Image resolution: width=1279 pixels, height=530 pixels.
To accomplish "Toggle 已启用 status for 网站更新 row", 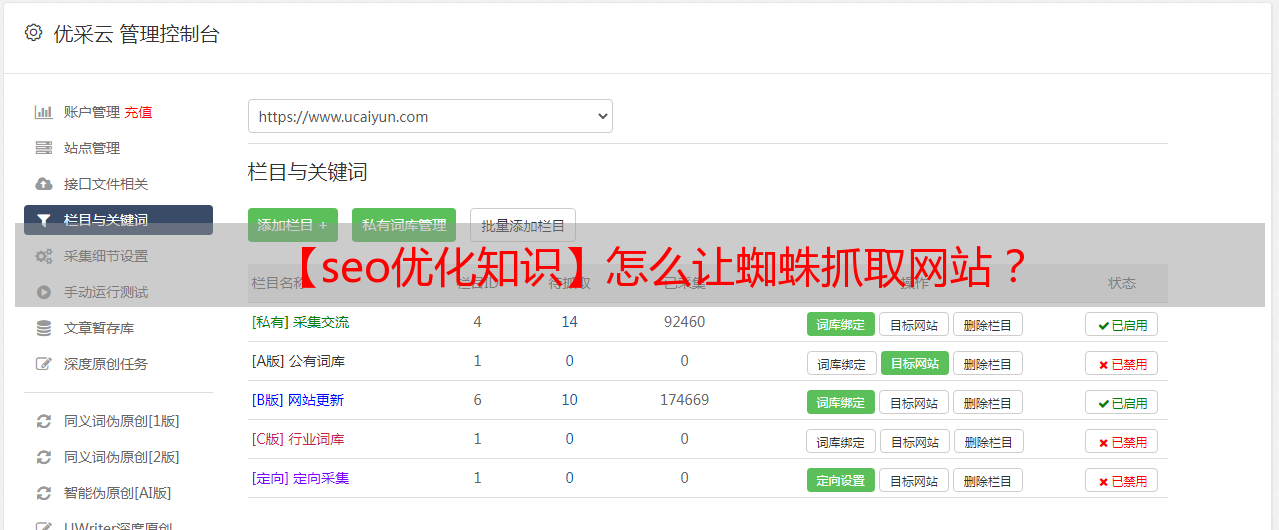I will pos(1122,402).
